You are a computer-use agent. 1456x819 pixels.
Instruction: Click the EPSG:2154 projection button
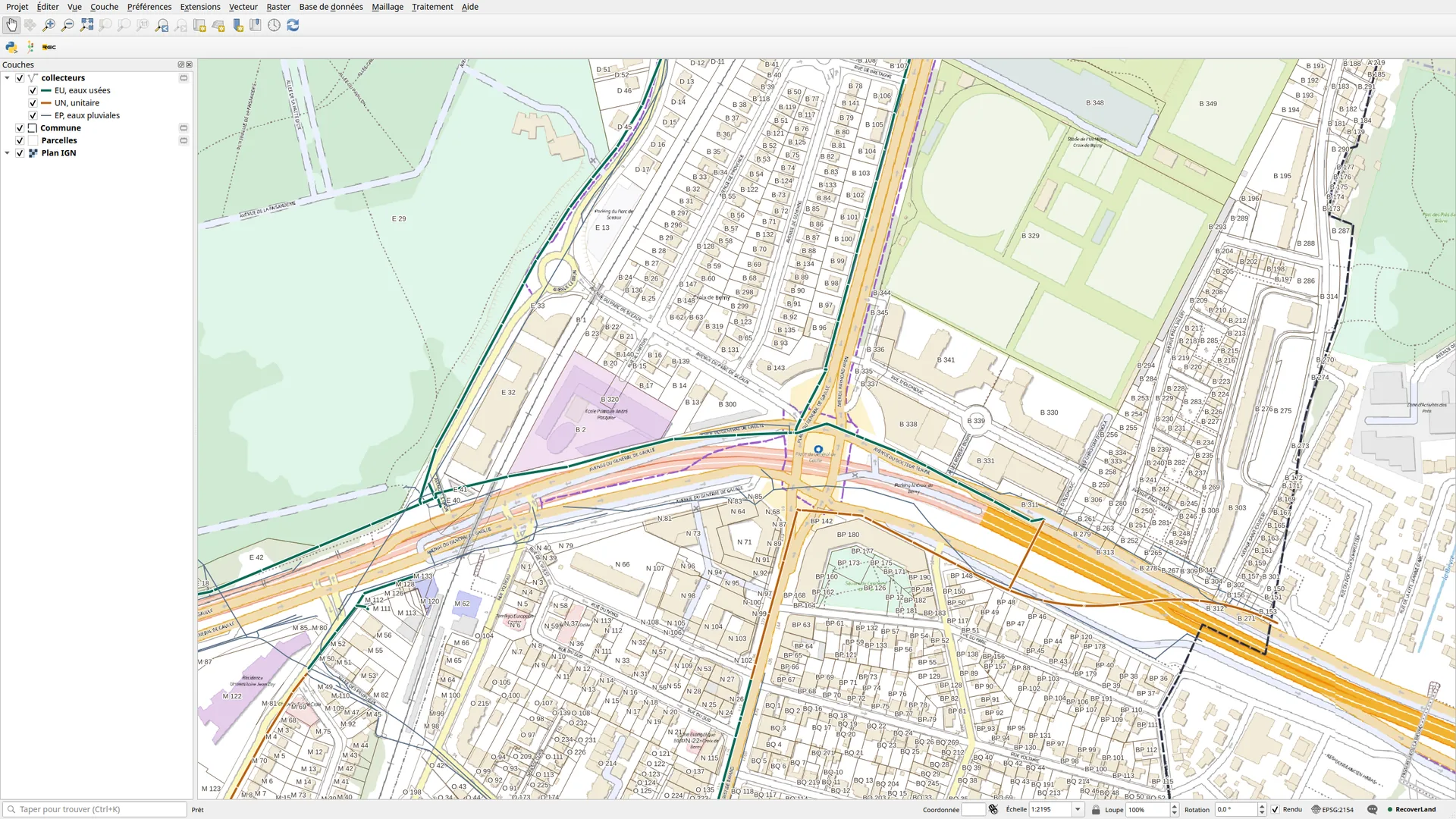coord(1332,809)
